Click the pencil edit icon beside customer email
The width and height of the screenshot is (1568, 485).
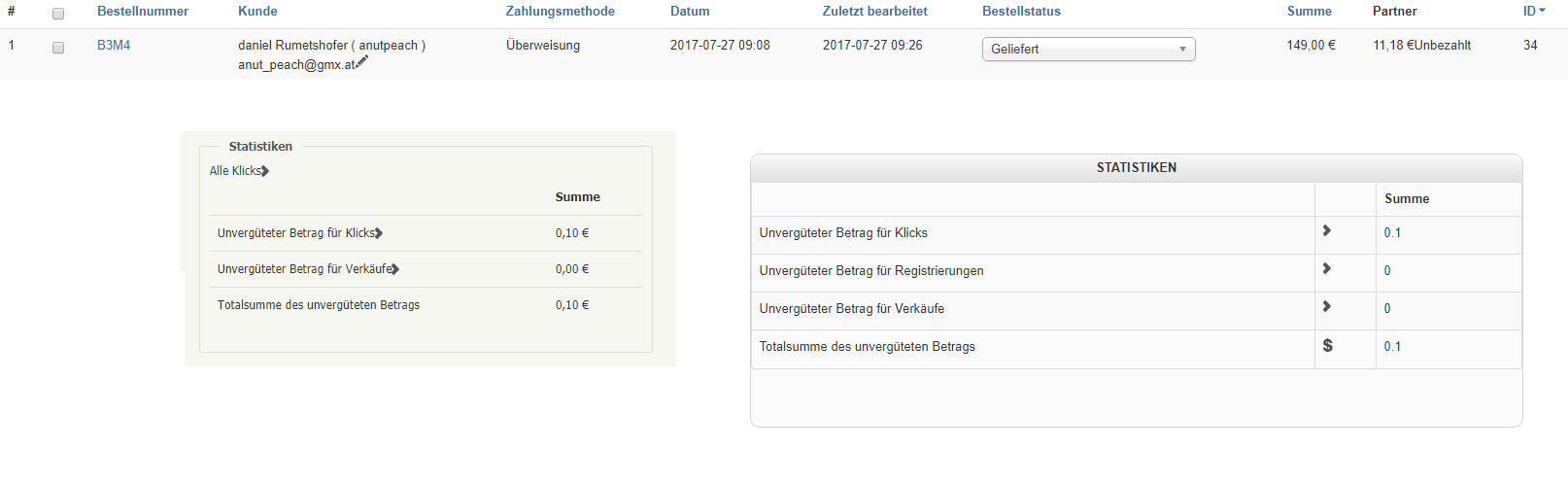coord(362,62)
